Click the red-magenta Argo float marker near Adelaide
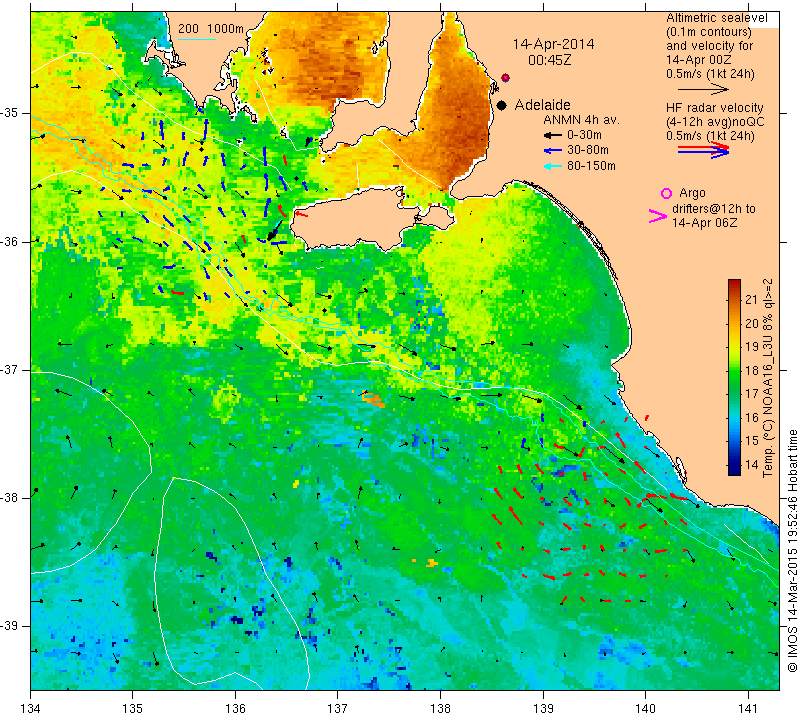800x720 pixels. 505,78
